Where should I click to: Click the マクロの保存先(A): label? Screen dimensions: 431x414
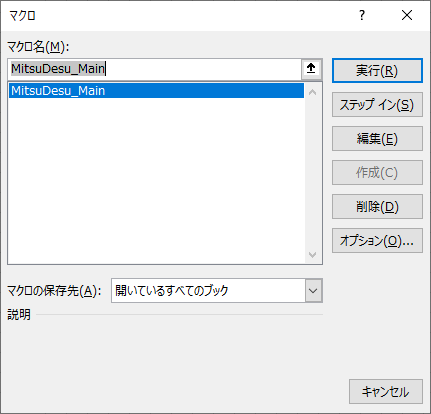coord(54,291)
